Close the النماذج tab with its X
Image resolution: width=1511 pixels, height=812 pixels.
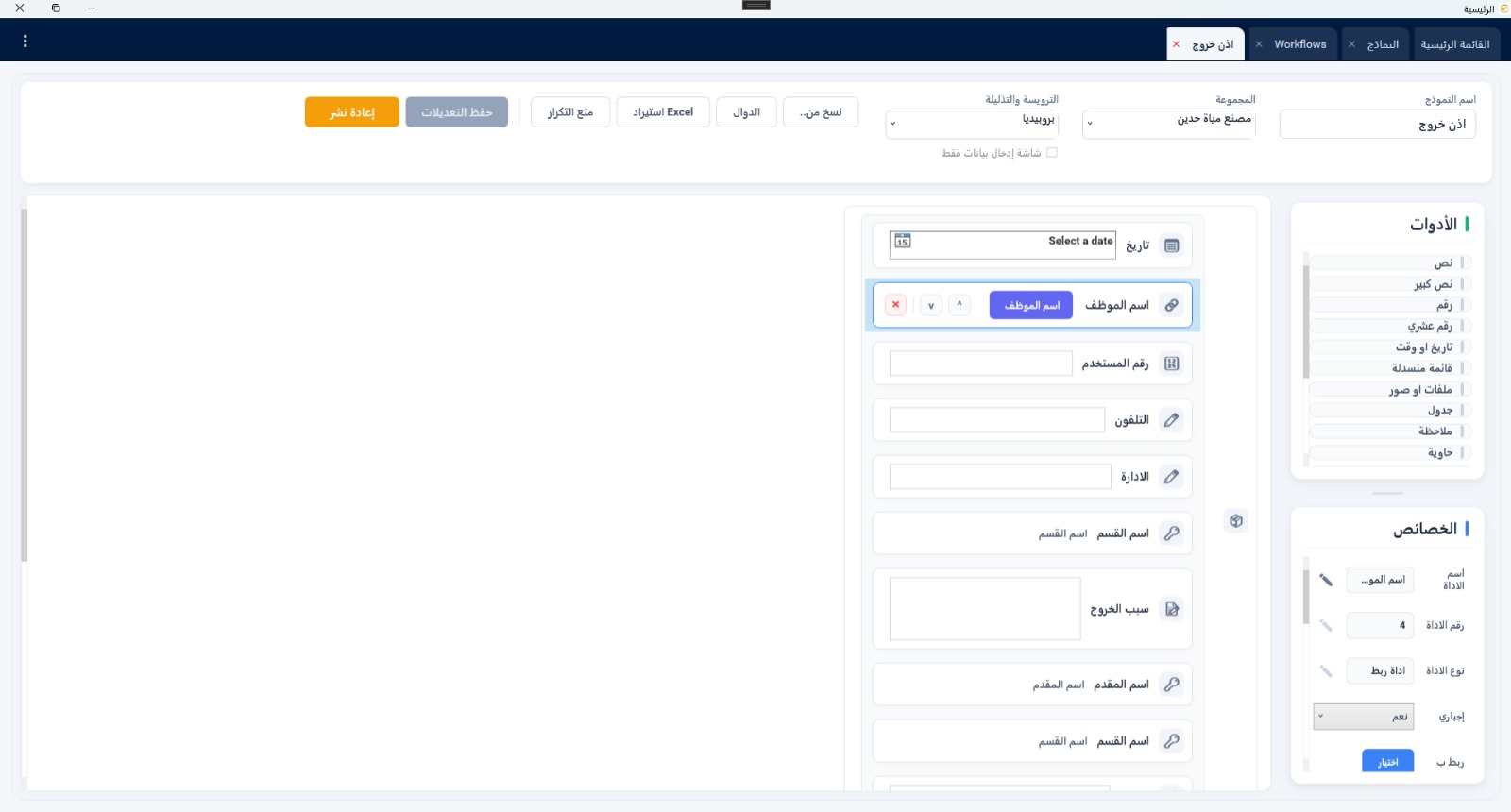[x=1351, y=44]
